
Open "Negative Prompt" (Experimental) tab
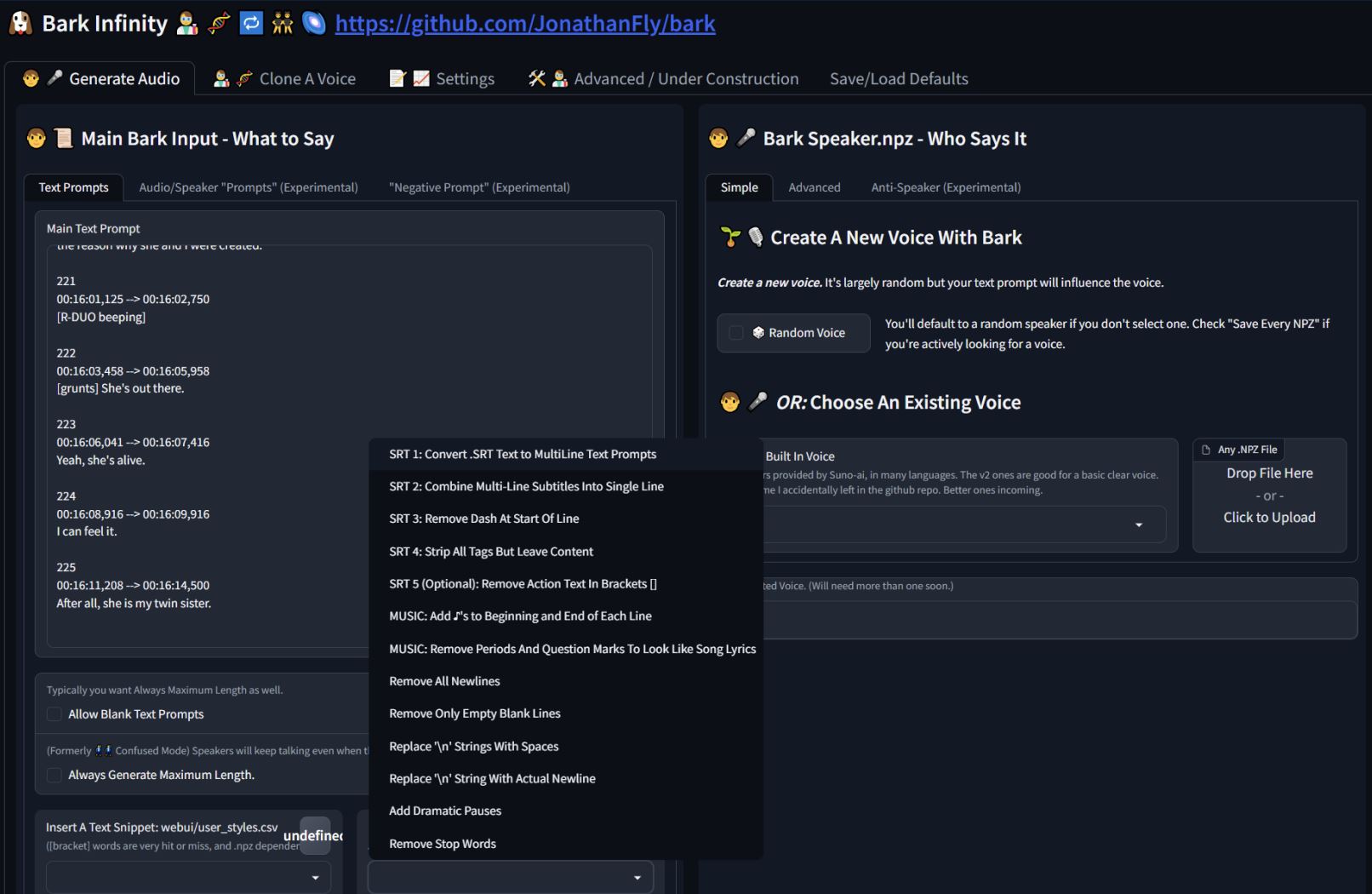[x=479, y=187]
